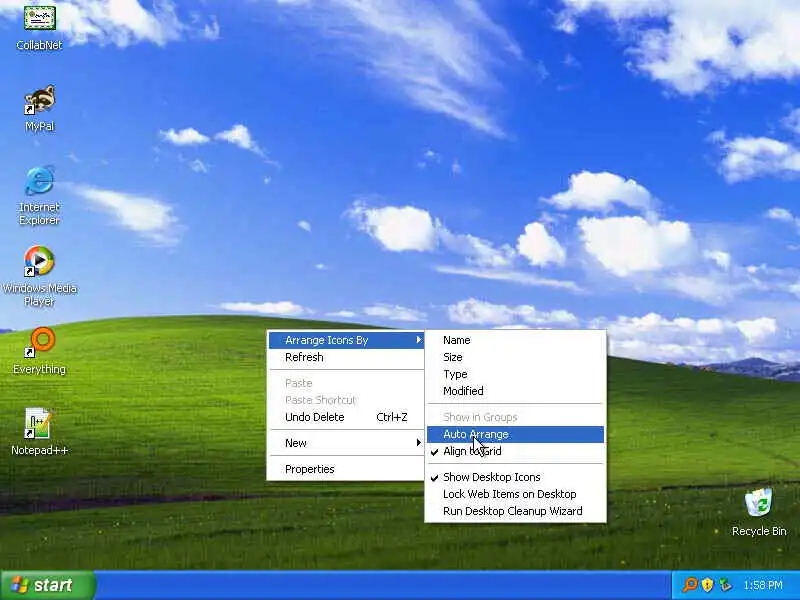Screen dimensions: 800x600
Task: Arrange icons by Type
Action: (515, 374)
